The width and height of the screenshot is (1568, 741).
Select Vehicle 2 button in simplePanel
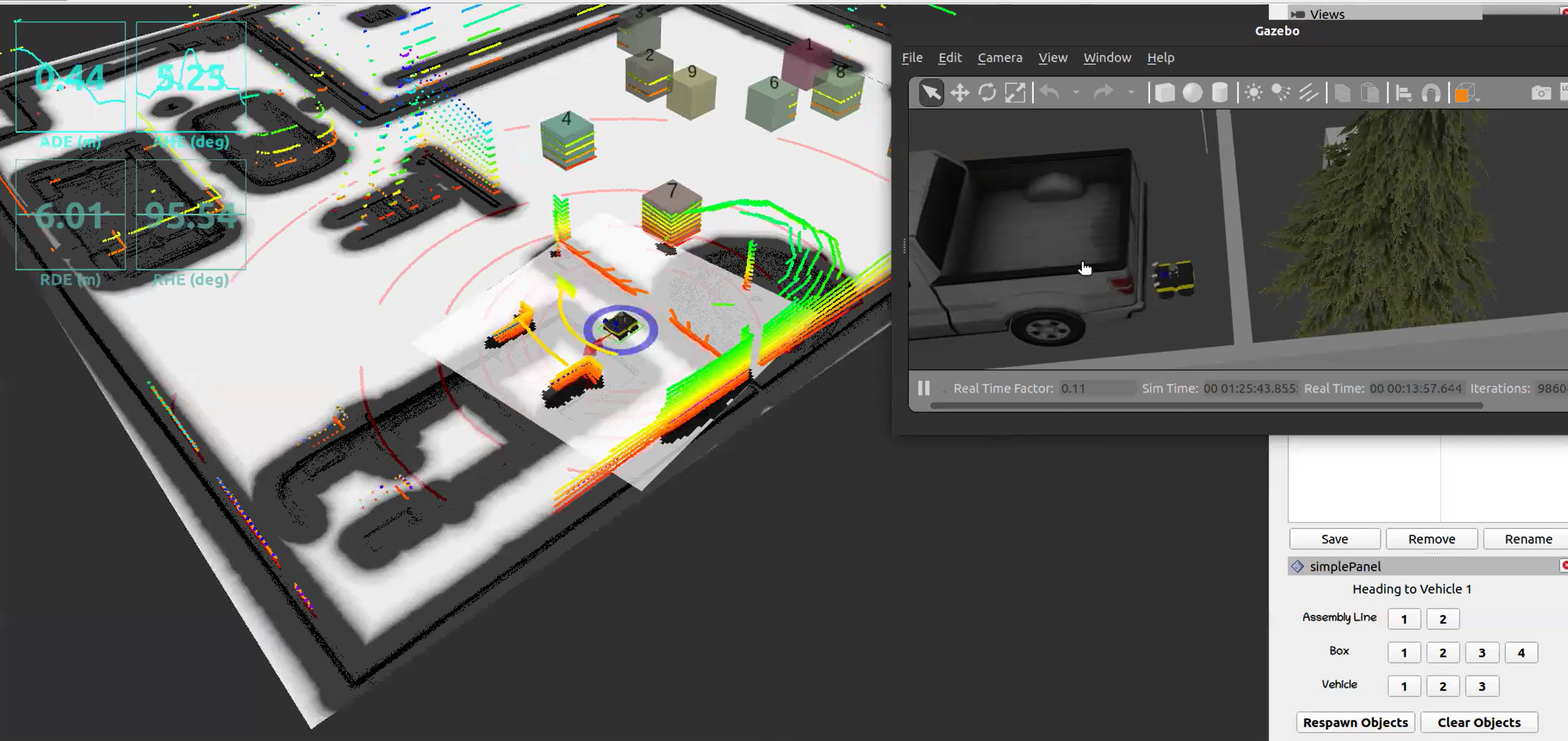tap(1442, 686)
